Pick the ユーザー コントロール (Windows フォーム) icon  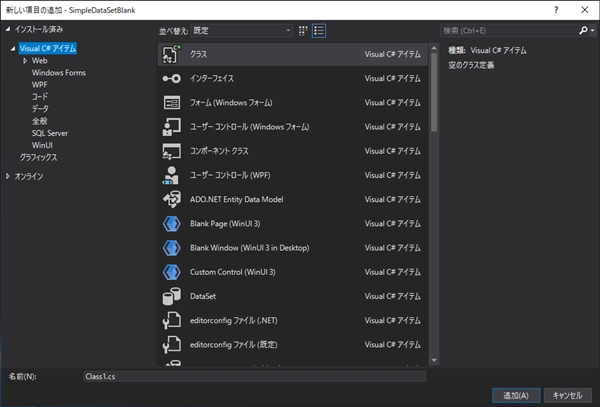click(x=171, y=127)
